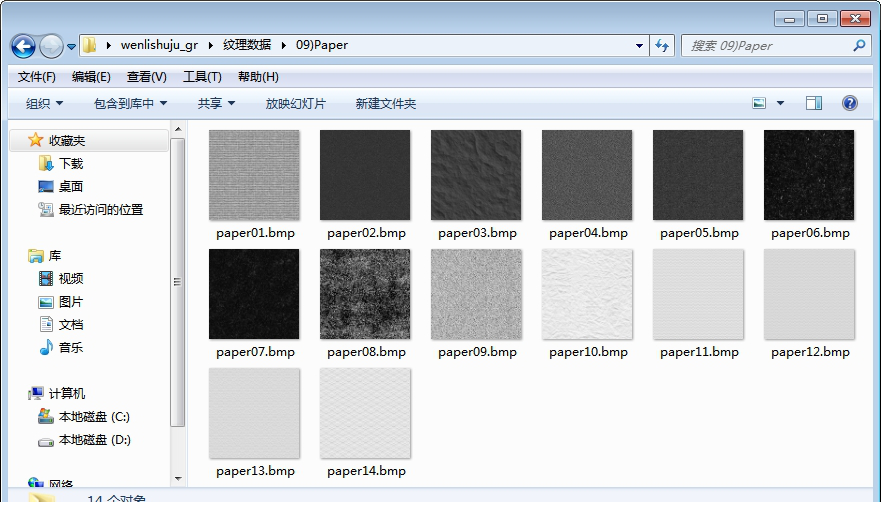
Task: Select paper02.bmp thumbnail
Action: 365,175
